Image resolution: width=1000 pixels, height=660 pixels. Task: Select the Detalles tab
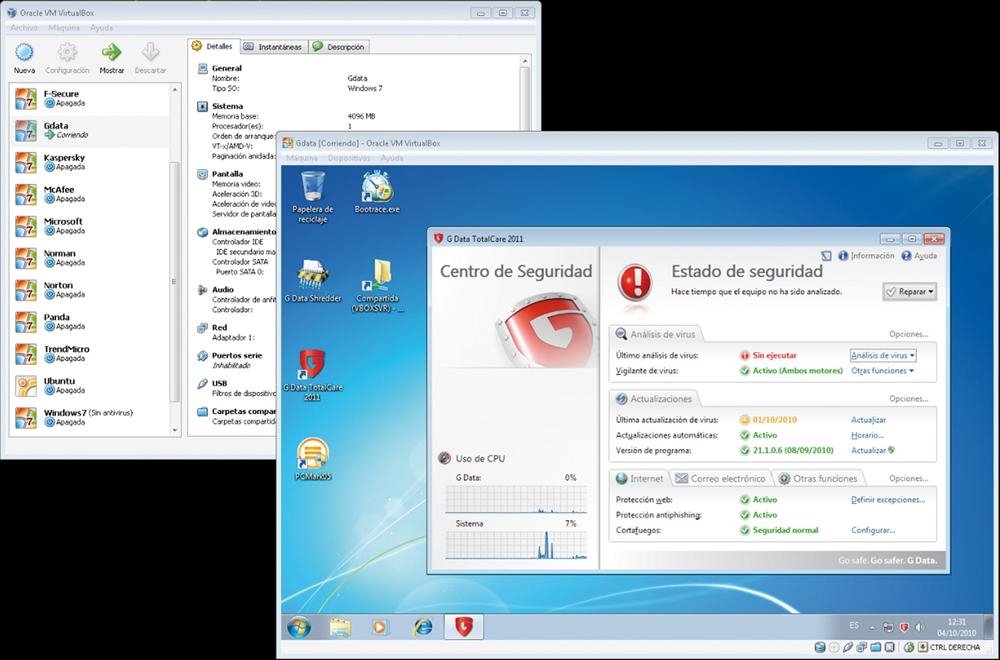coord(213,46)
